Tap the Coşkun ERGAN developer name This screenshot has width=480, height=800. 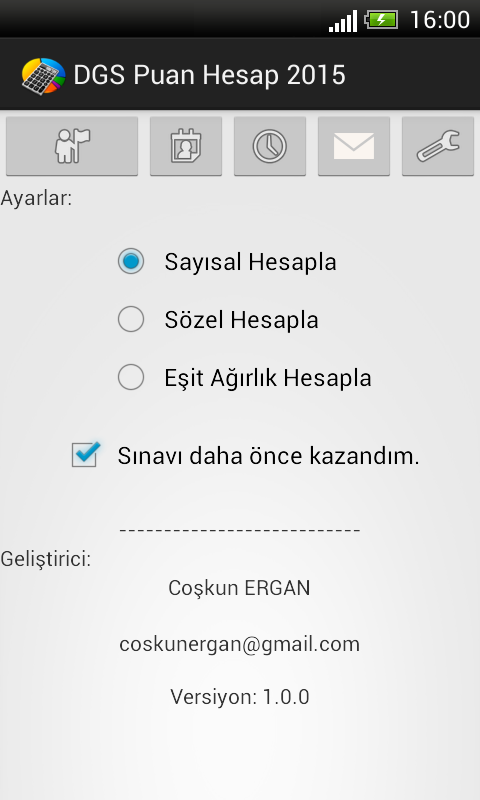(239, 588)
